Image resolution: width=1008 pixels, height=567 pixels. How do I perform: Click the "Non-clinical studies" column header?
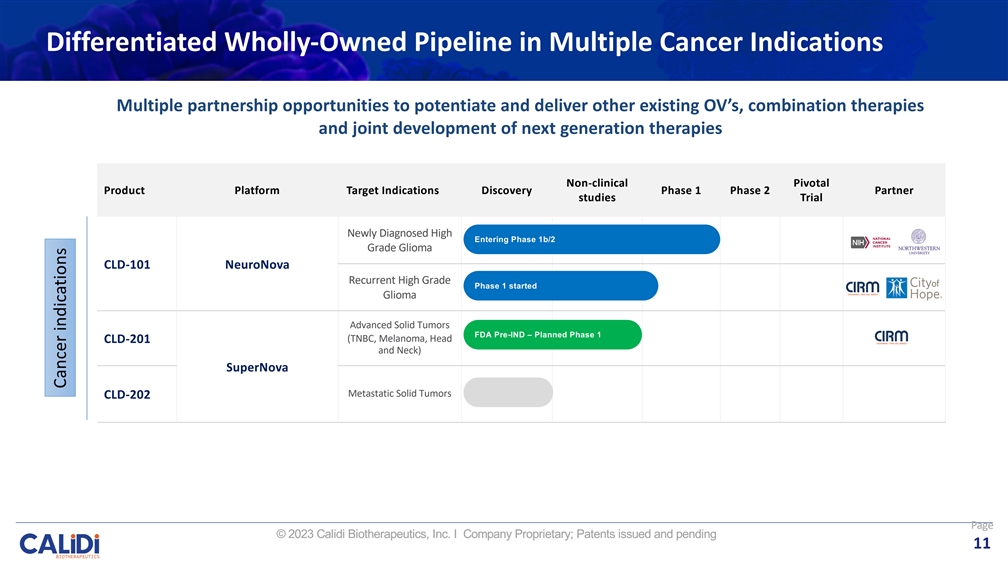tap(596, 190)
